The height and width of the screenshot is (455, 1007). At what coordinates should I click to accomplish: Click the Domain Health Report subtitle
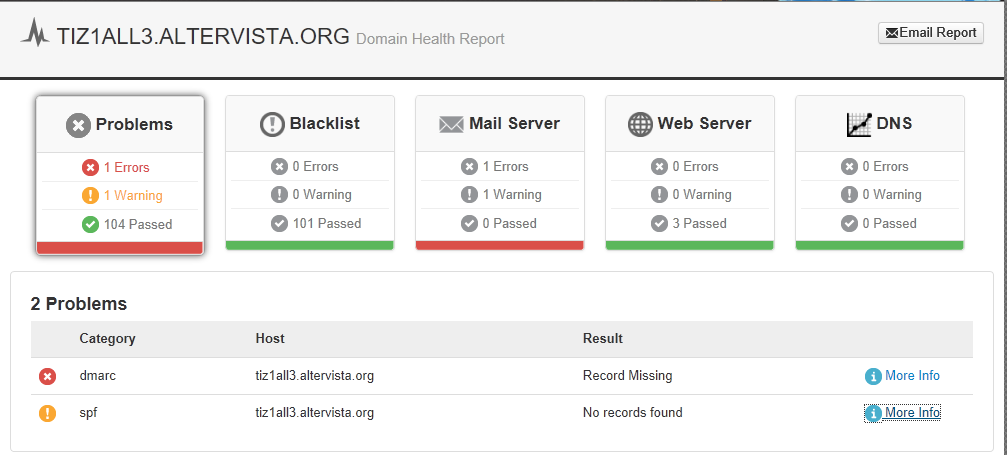pyautogui.click(x=430, y=39)
